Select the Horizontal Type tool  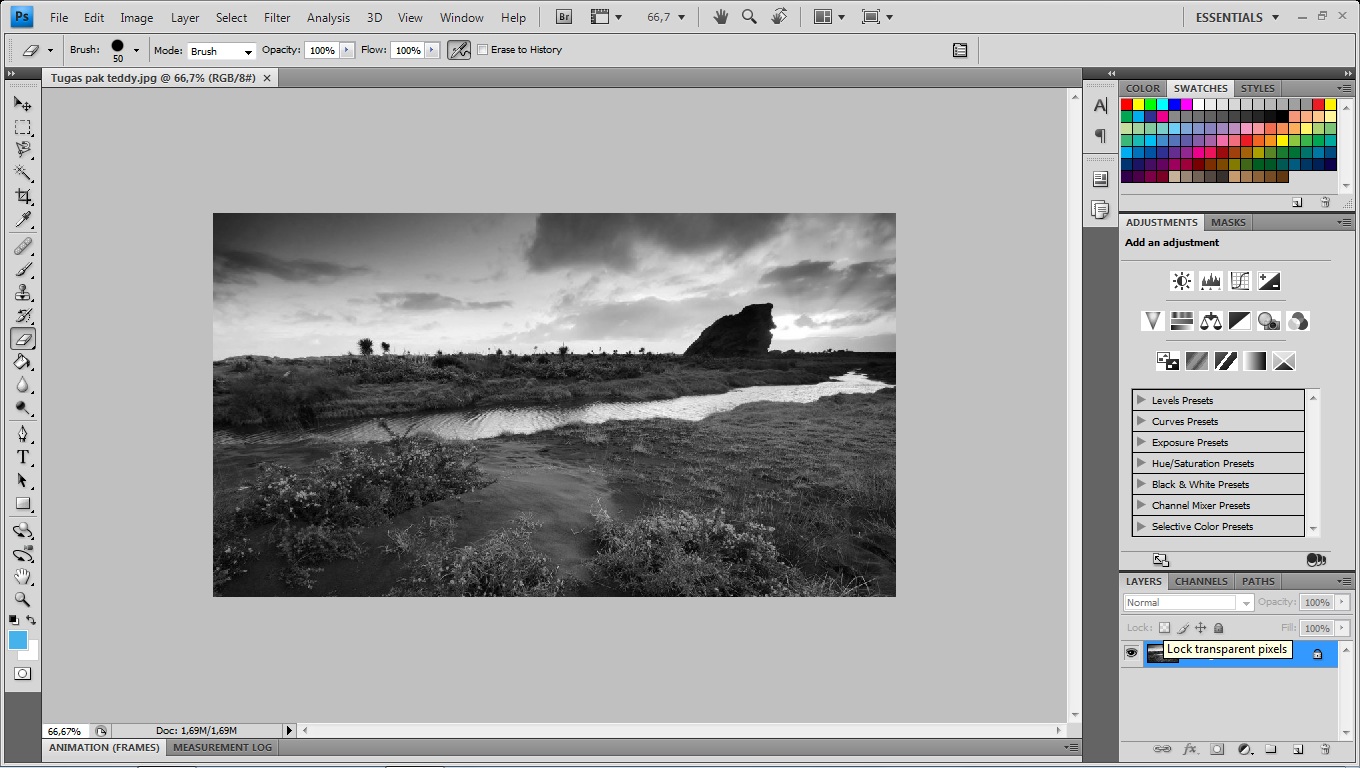click(23, 457)
